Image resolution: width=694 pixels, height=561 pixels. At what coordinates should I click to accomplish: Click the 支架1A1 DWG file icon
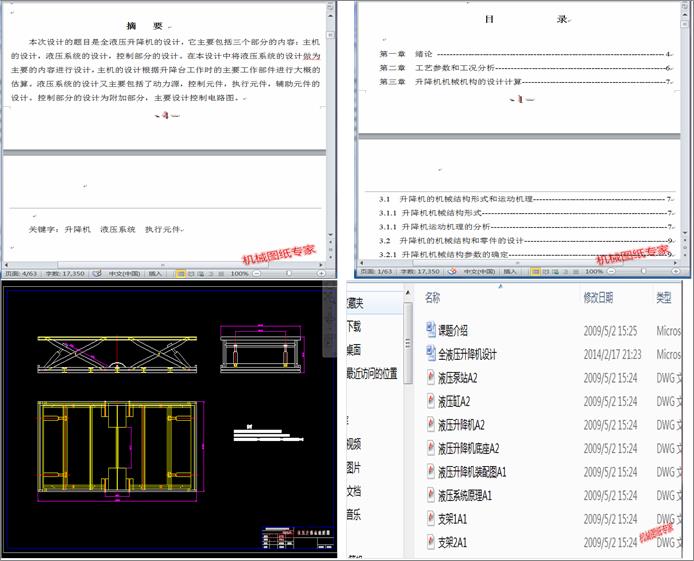[430, 518]
